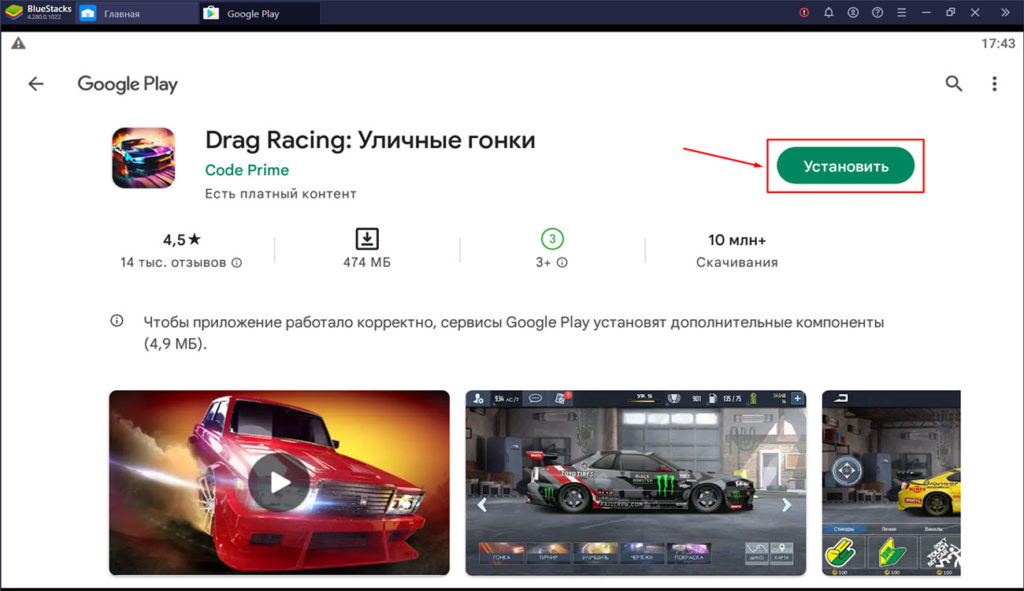Open BlueStacks notifications bell
This screenshot has height=591, width=1024.
click(x=828, y=12)
